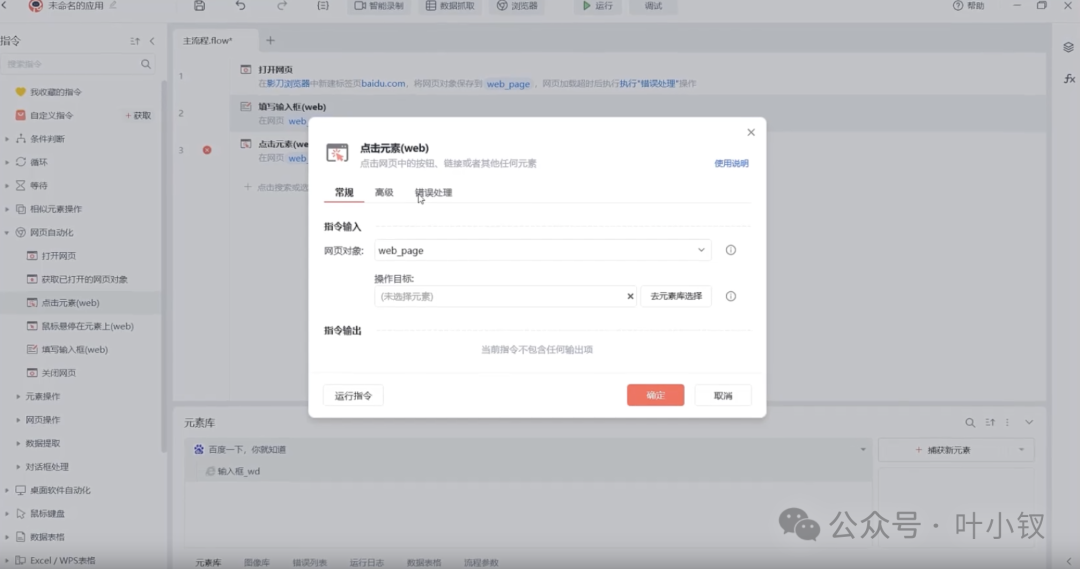The width and height of the screenshot is (1080, 569).
Task: Open the 网页对象 web_page dropdown
Action: click(543, 250)
